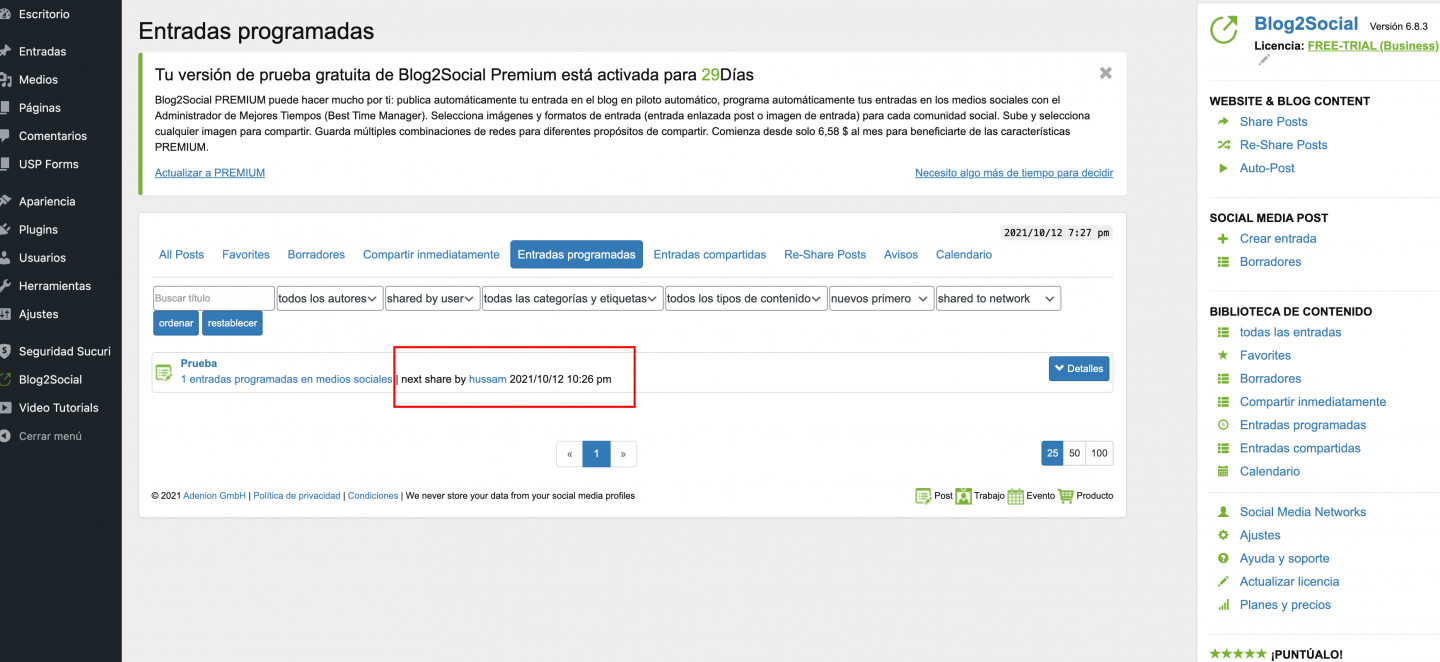Click the play icon beside Auto-Post
This screenshot has width=1440, height=662.
pos(1223,168)
